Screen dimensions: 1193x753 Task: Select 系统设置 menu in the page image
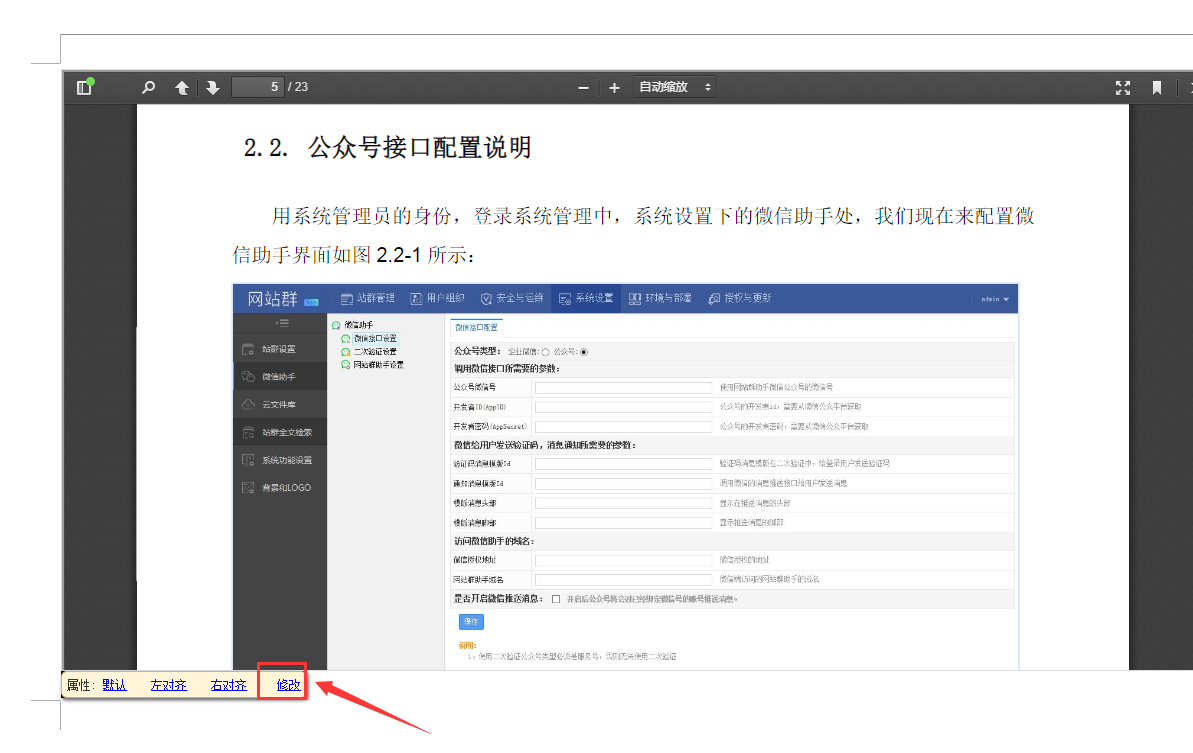click(586, 298)
